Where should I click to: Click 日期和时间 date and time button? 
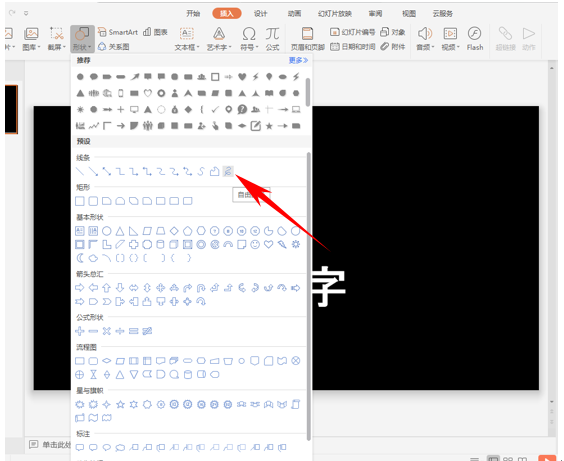click(353, 47)
